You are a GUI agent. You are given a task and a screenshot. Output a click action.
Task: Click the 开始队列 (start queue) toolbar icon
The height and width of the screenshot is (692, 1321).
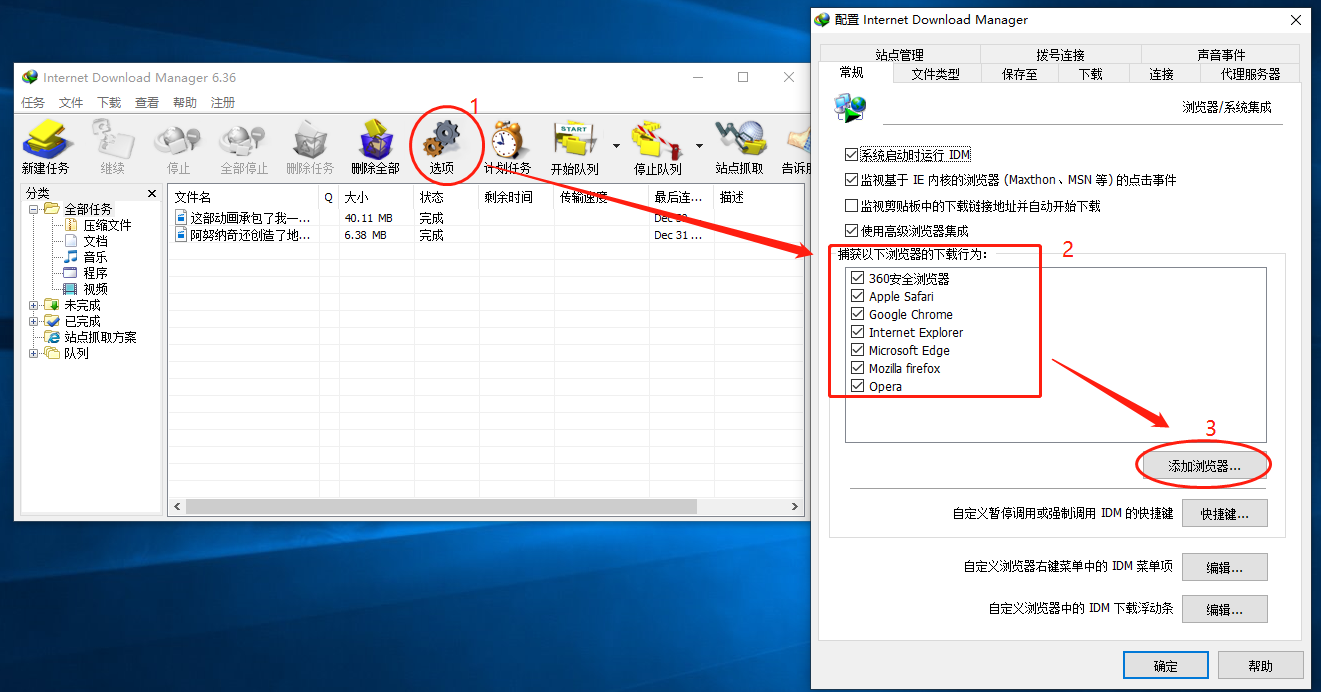tap(574, 148)
